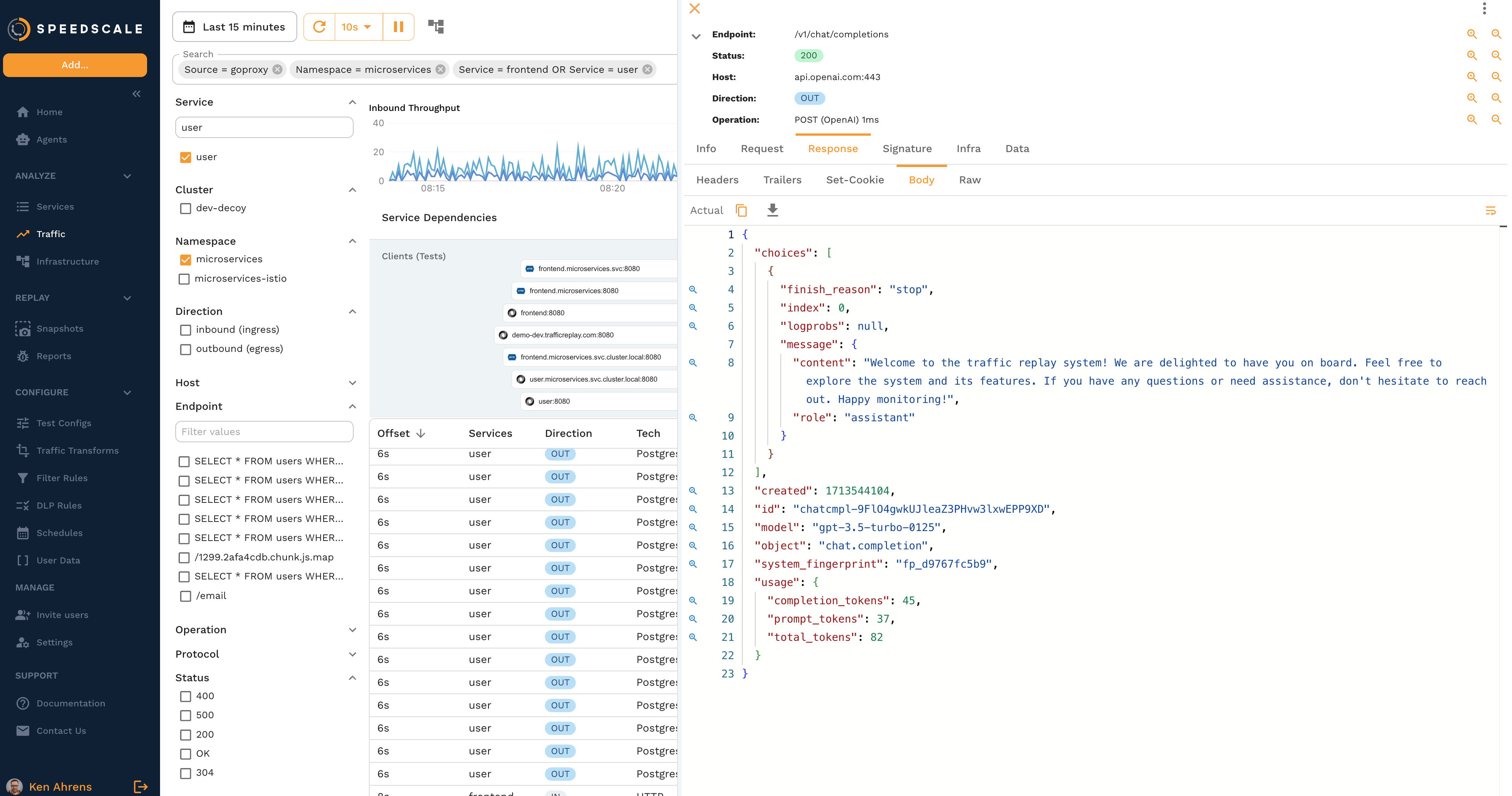Expand the Operation filter section
This screenshot has width=1512, height=796.
352,630
